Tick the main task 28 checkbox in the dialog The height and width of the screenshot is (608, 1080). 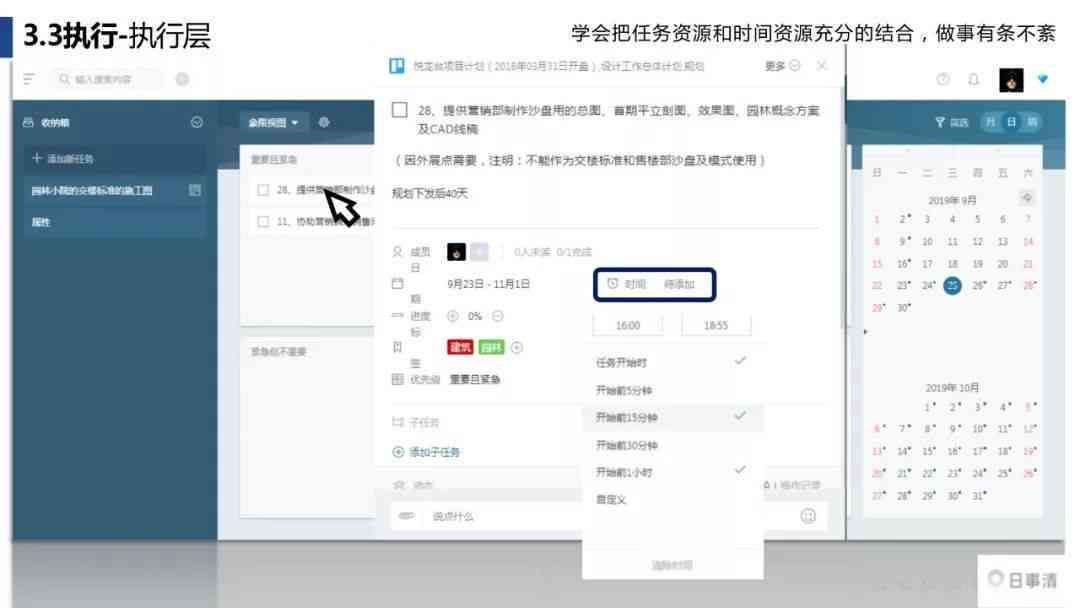coord(399,110)
